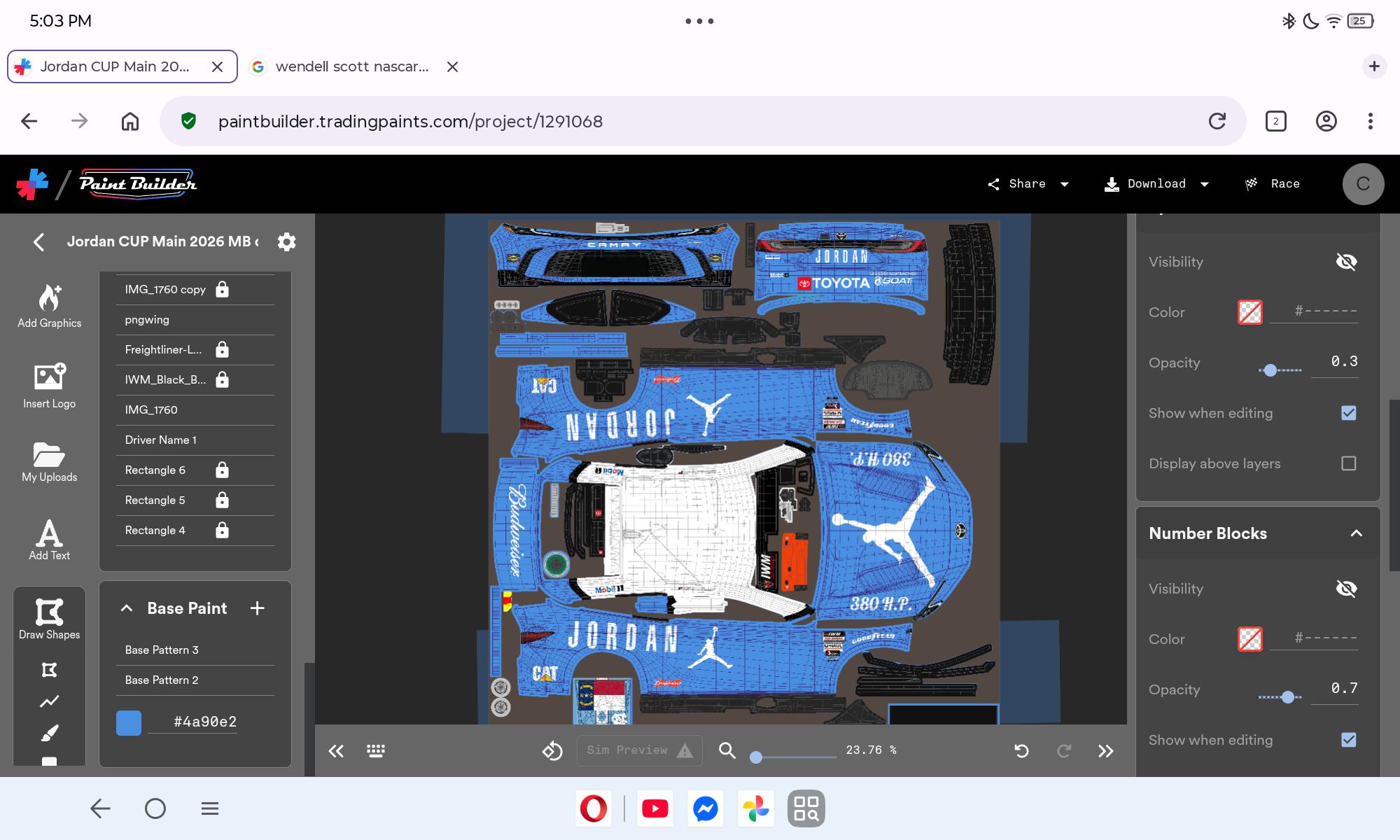Viewport: 1400px width, 840px height.
Task: Add a new Base Paint pattern
Action: click(258, 608)
